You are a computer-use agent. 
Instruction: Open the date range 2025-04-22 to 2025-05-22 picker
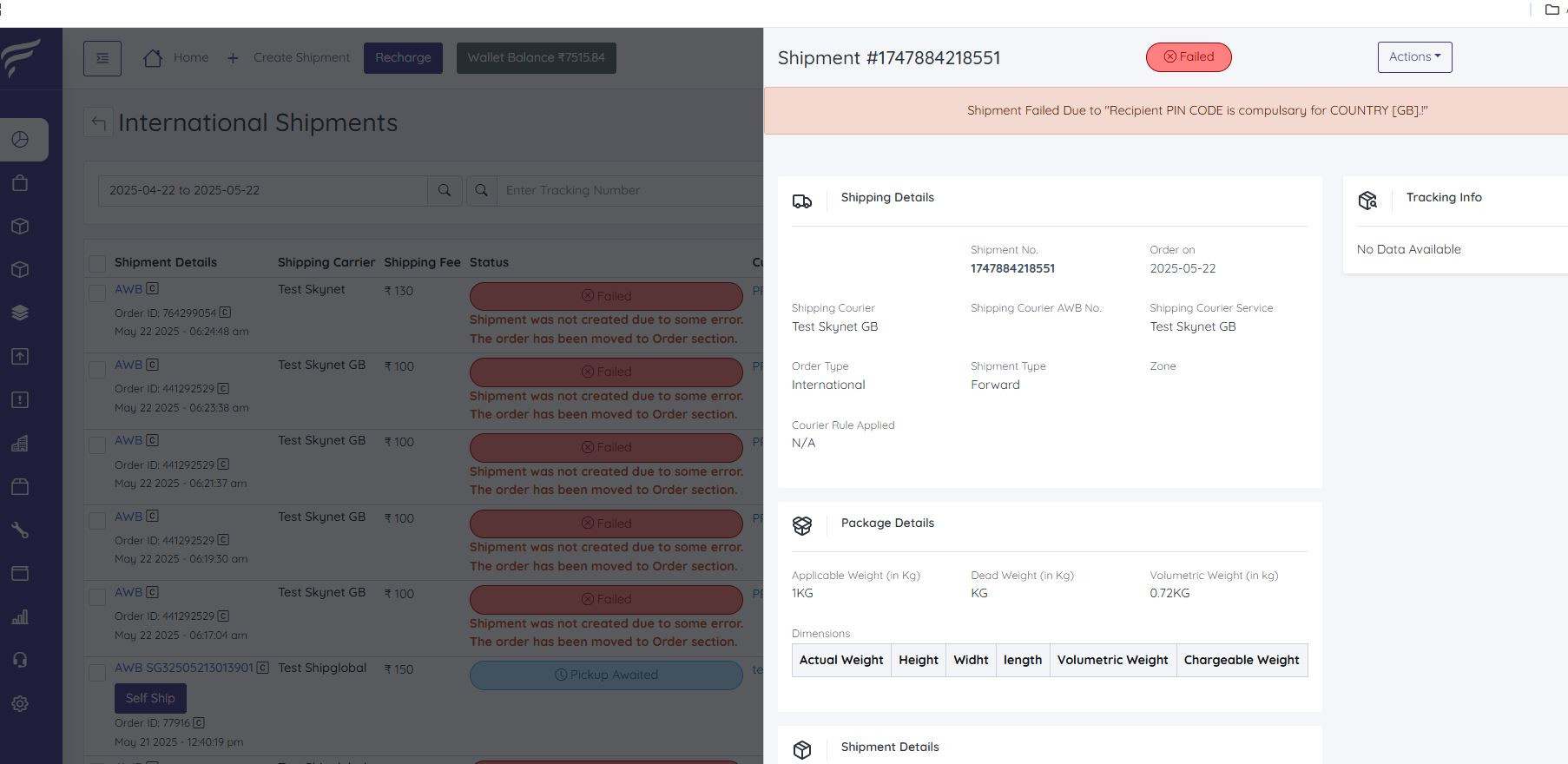(x=262, y=191)
